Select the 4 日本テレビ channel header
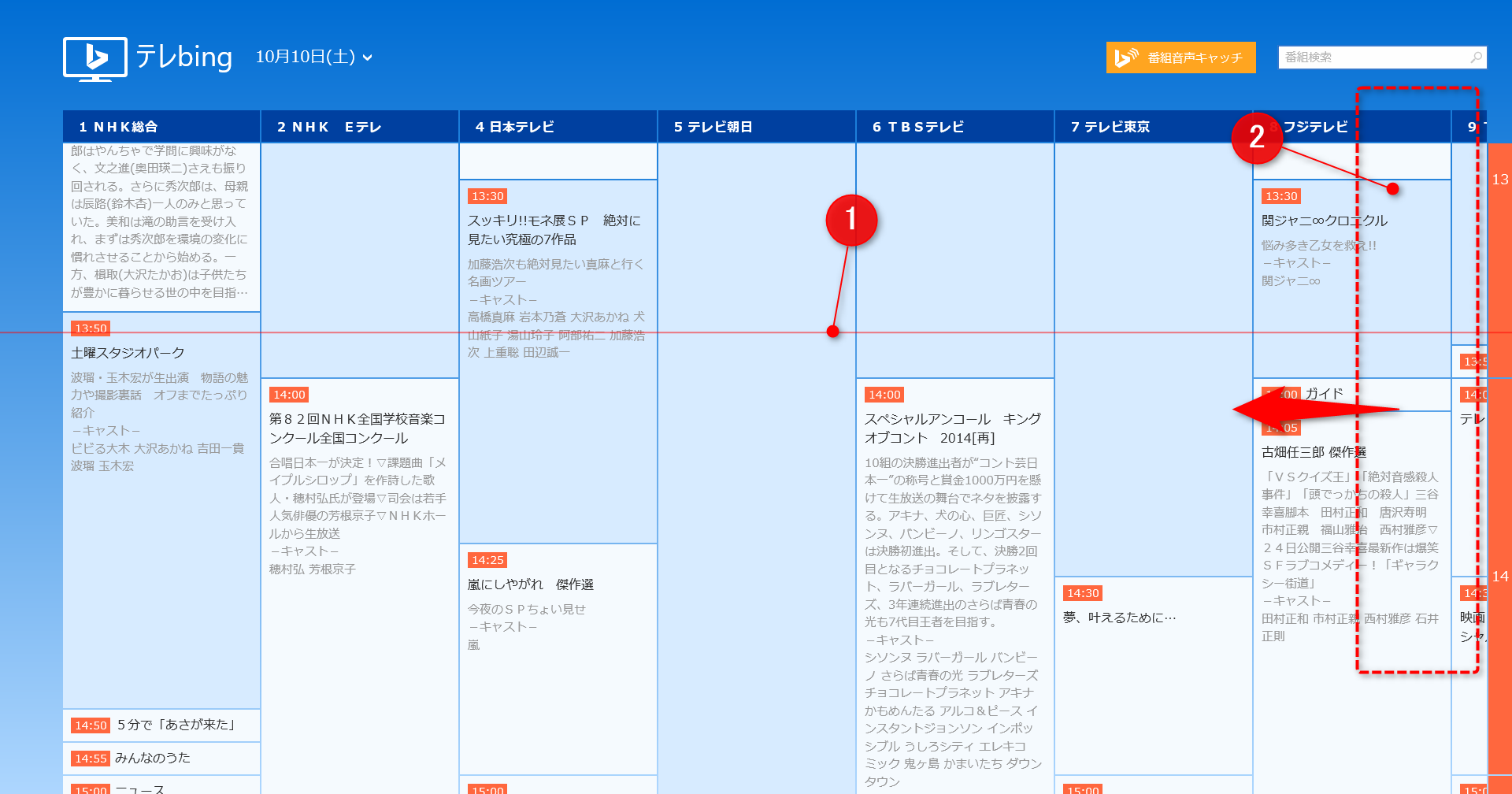This screenshot has width=1512, height=794. tap(558, 127)
